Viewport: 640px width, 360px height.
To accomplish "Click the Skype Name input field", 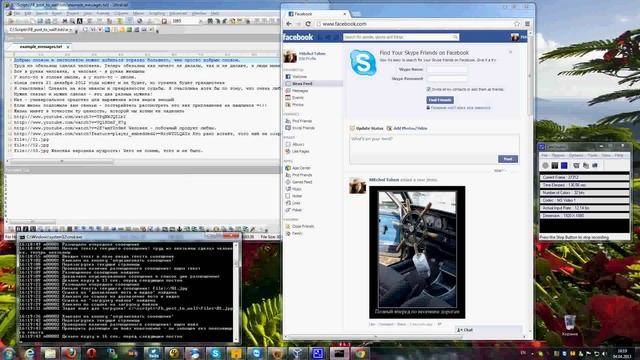I will 447,69.
